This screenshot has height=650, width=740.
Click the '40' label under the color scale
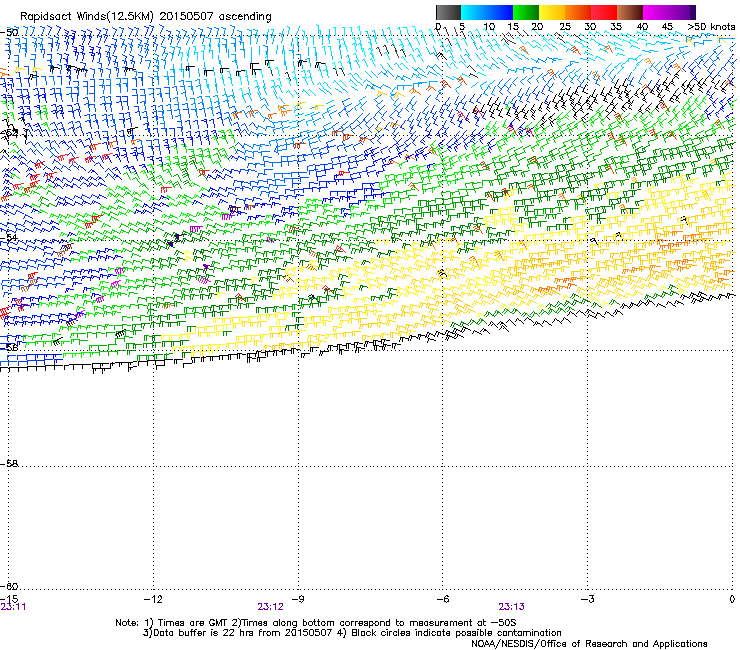(642, 27)
